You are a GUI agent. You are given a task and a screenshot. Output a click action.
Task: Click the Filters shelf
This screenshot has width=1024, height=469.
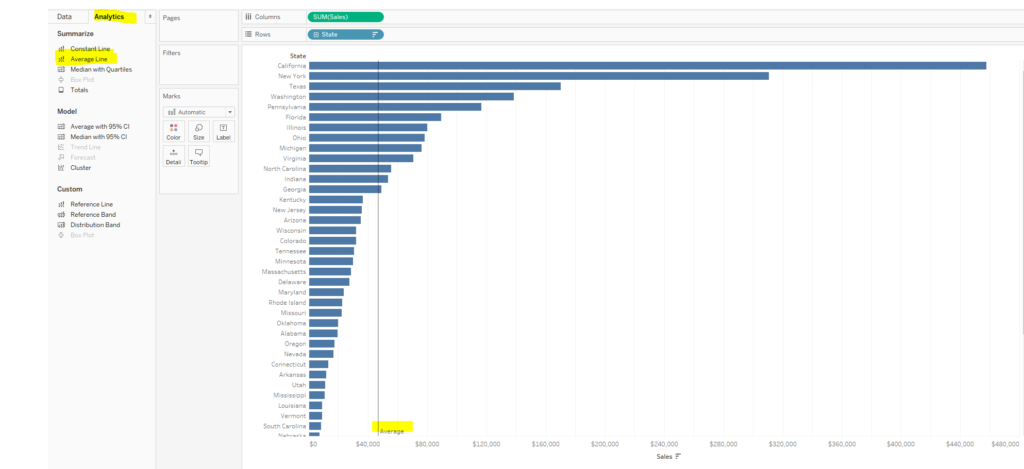[199, 65]
